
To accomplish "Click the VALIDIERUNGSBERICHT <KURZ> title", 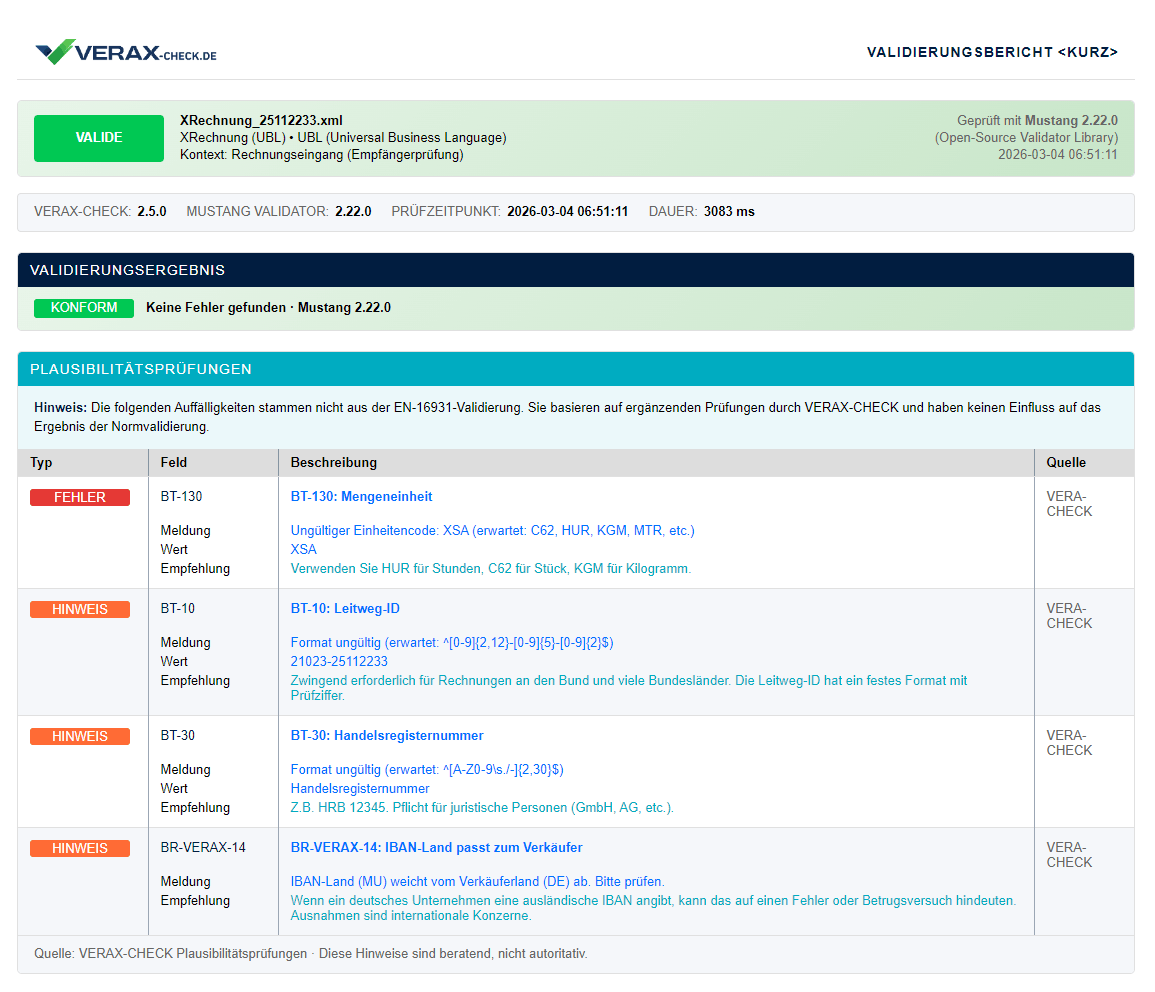I will tap(992, 52).
